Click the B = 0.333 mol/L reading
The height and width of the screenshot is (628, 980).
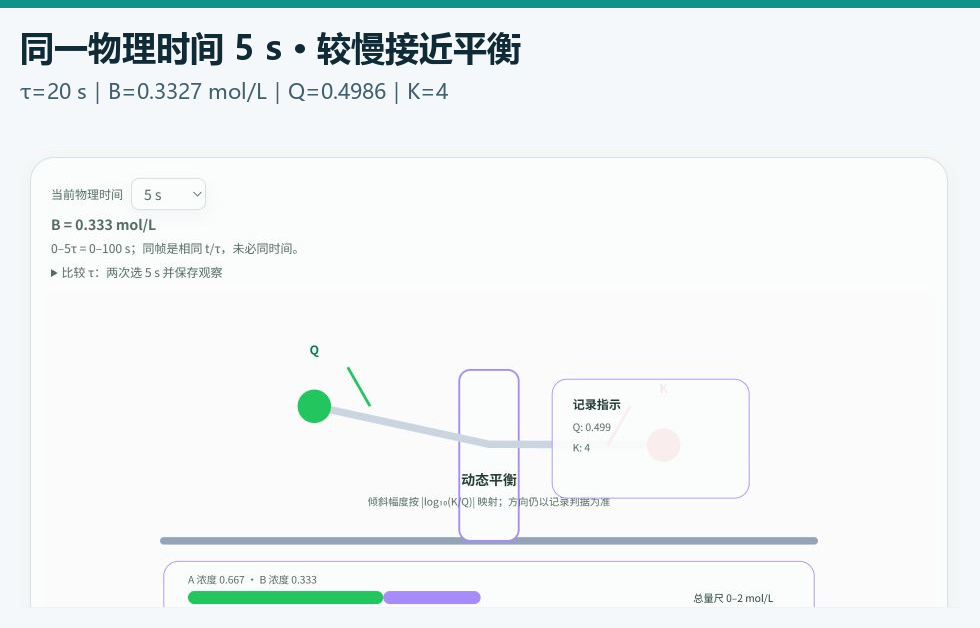104,225
